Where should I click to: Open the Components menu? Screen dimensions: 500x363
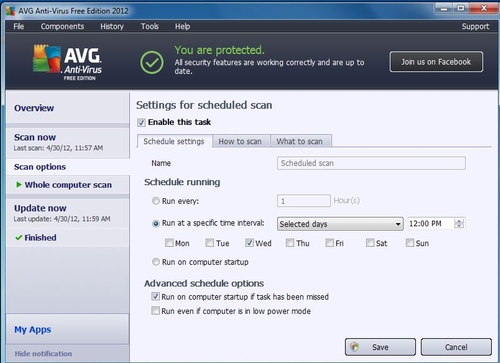pos(62,26)
